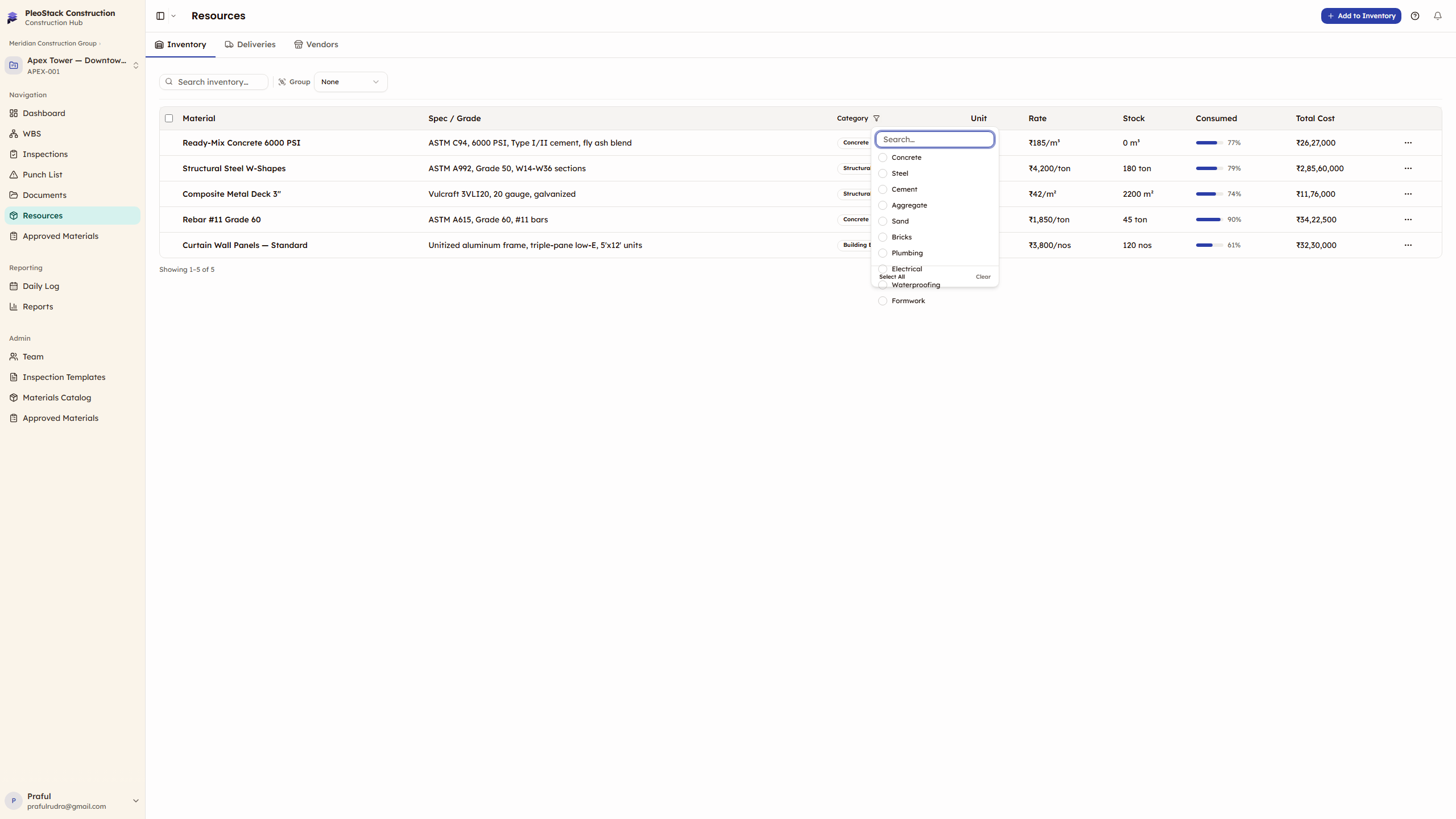Click Select All in filter popup

click(x=892, y=277)
